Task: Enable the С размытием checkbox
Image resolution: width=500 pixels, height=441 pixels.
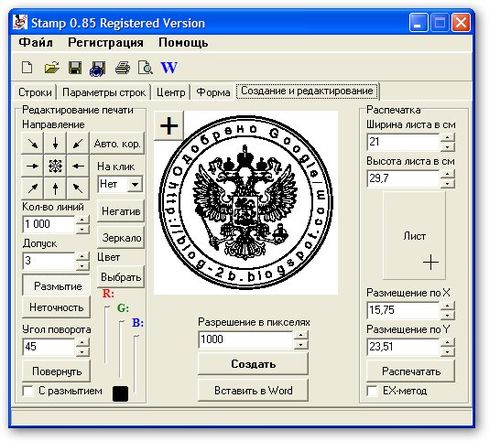Action: (x=28, y=391)
